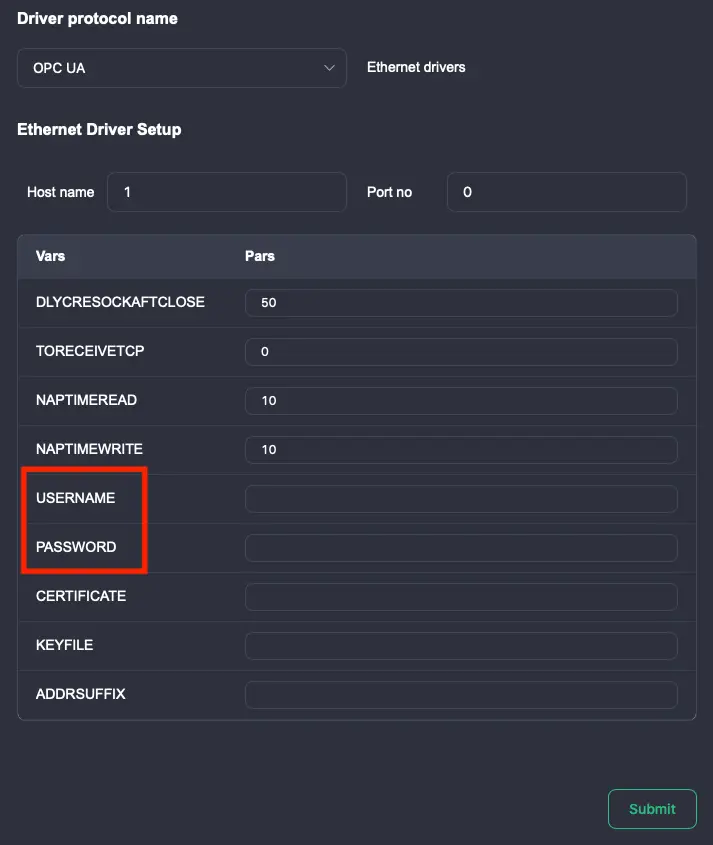The image size is (713, 845).
Task: Open the OPC UA protocol dropdown
Action: (x=180, y=68)
